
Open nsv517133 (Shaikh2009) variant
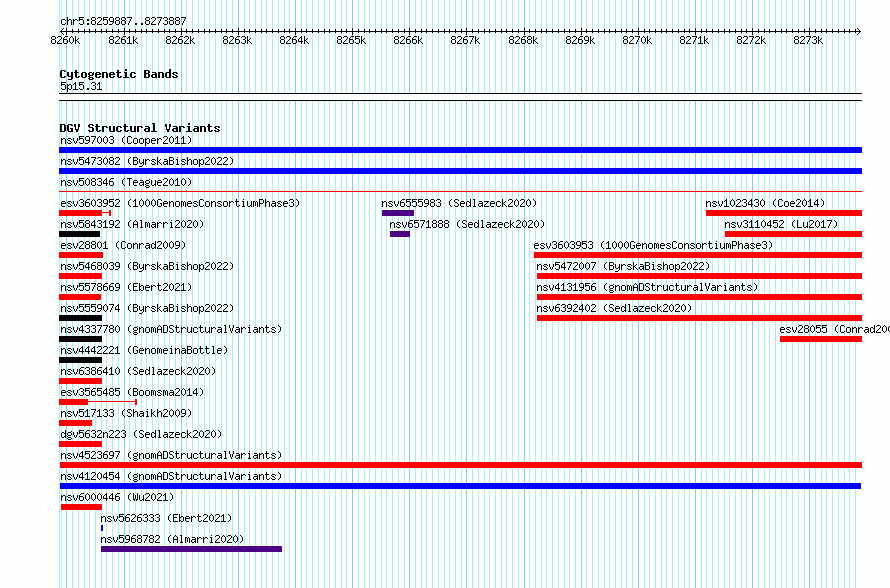[126, 413]
